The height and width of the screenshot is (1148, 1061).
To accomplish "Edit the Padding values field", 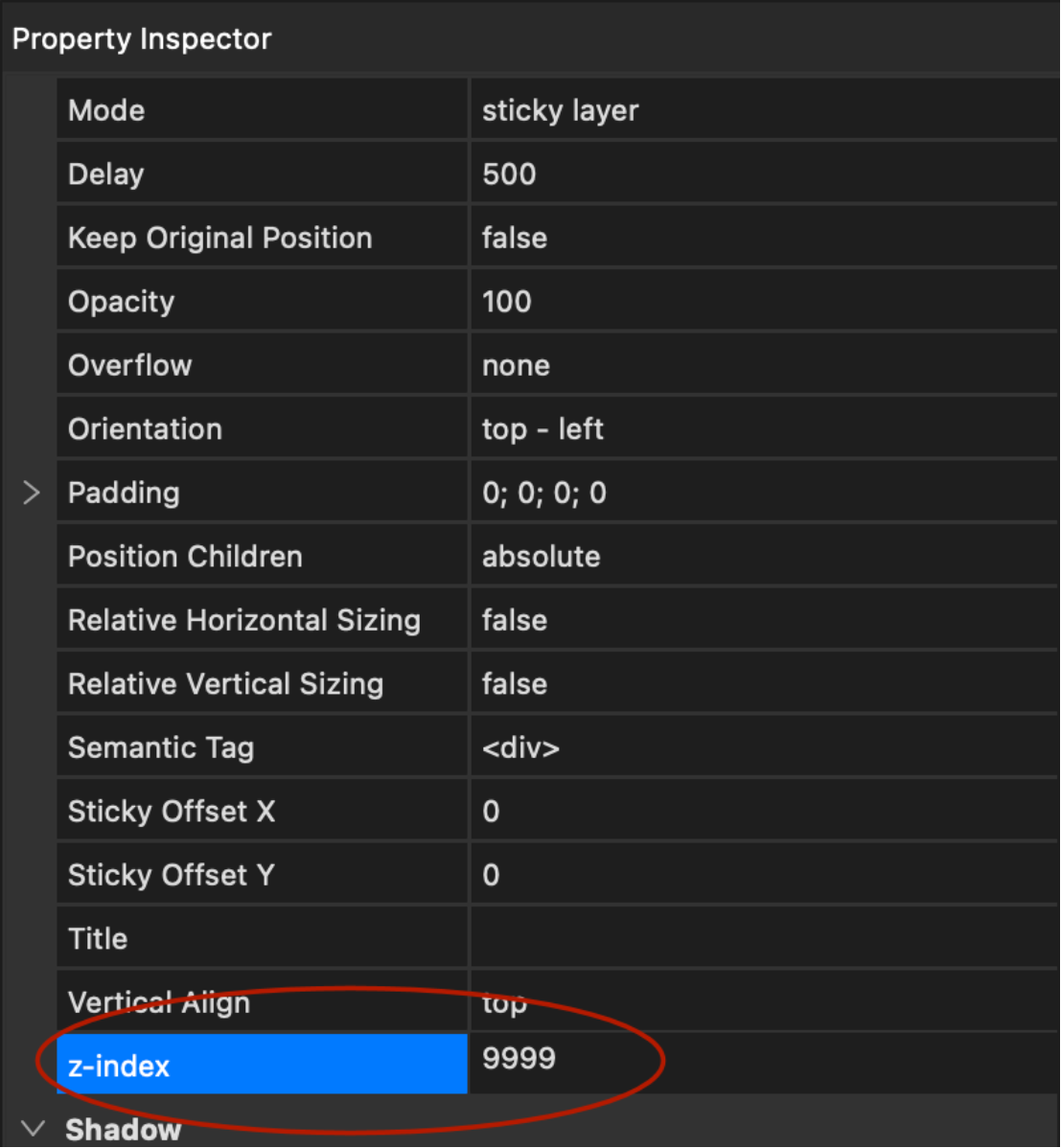I will coord(762,493).
